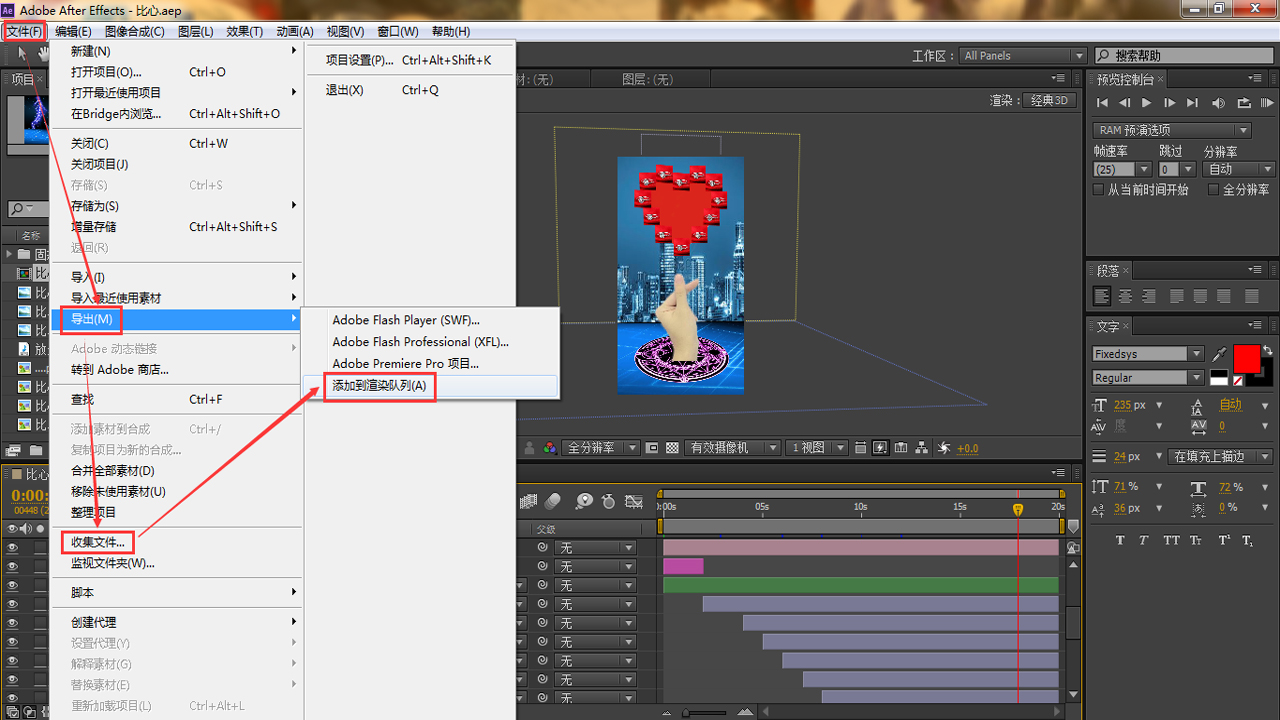Open 效果(T) menu in menu bar
The height and width of the screenshot is (720, 1280).
coord(245,32)
